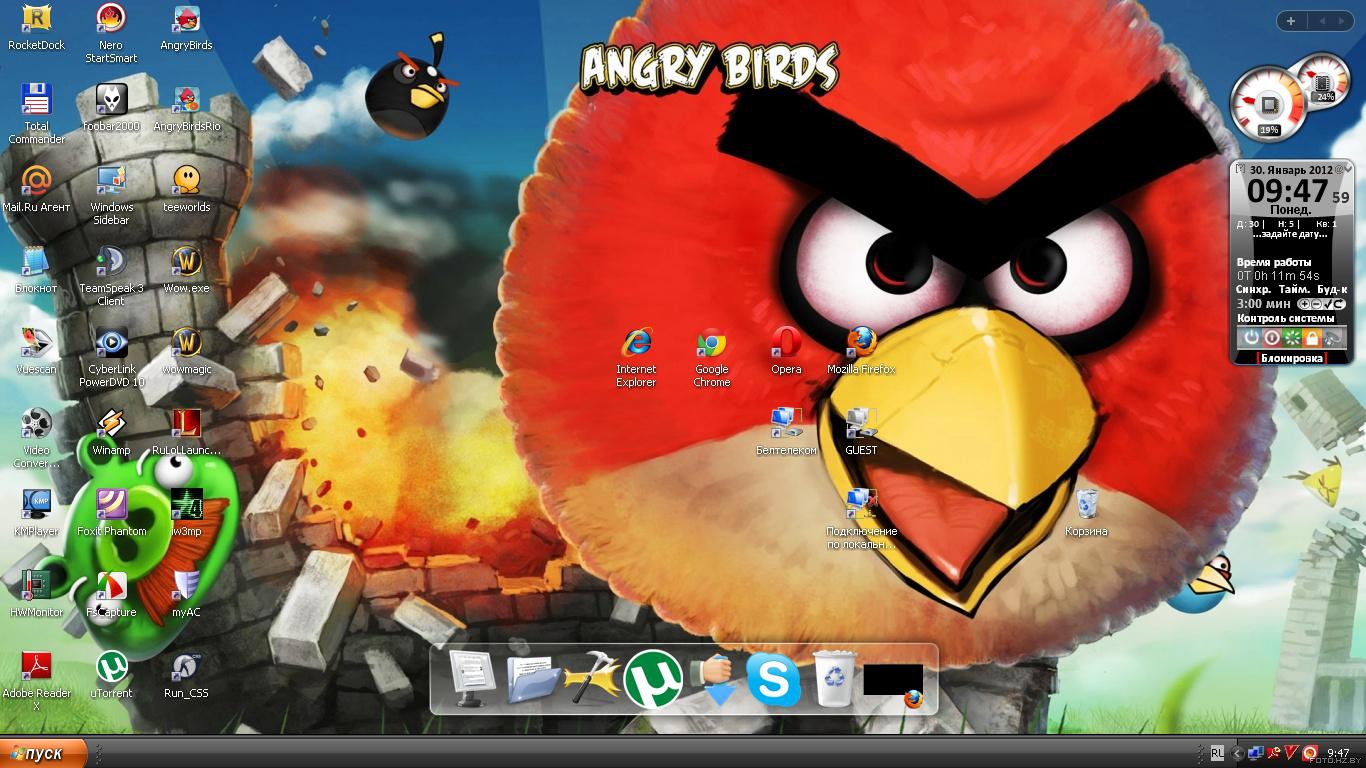The image size is (1366, 768).
Task: Launch Skype from the RocketDock bar
Action: click(x=773, y=680)
